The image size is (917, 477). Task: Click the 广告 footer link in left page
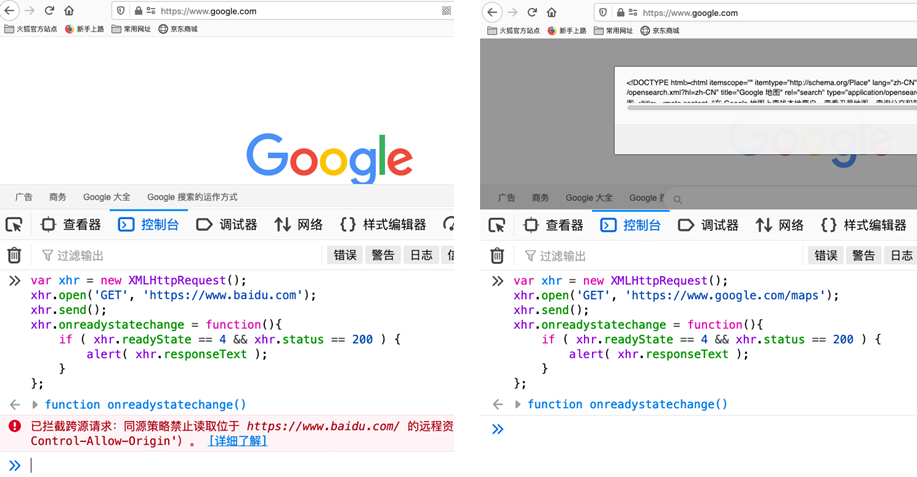pyautogui.click(x=23, y=197)
